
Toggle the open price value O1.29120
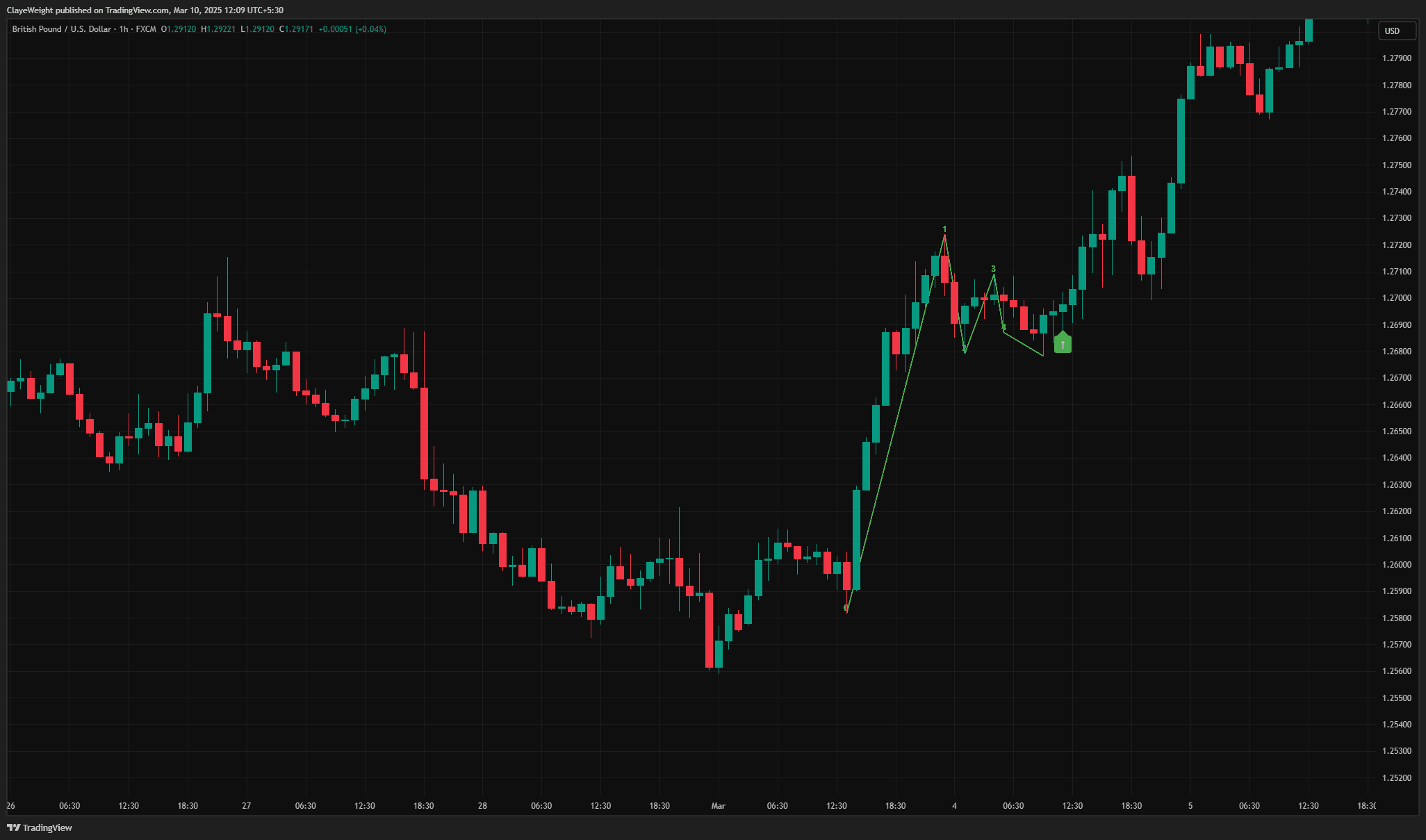click(x=178, y=29)
